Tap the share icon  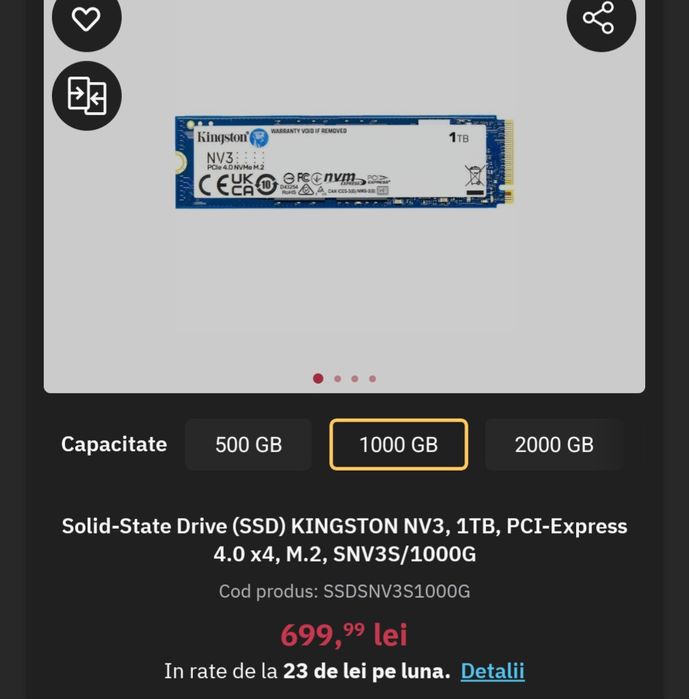tap(601, 19)
